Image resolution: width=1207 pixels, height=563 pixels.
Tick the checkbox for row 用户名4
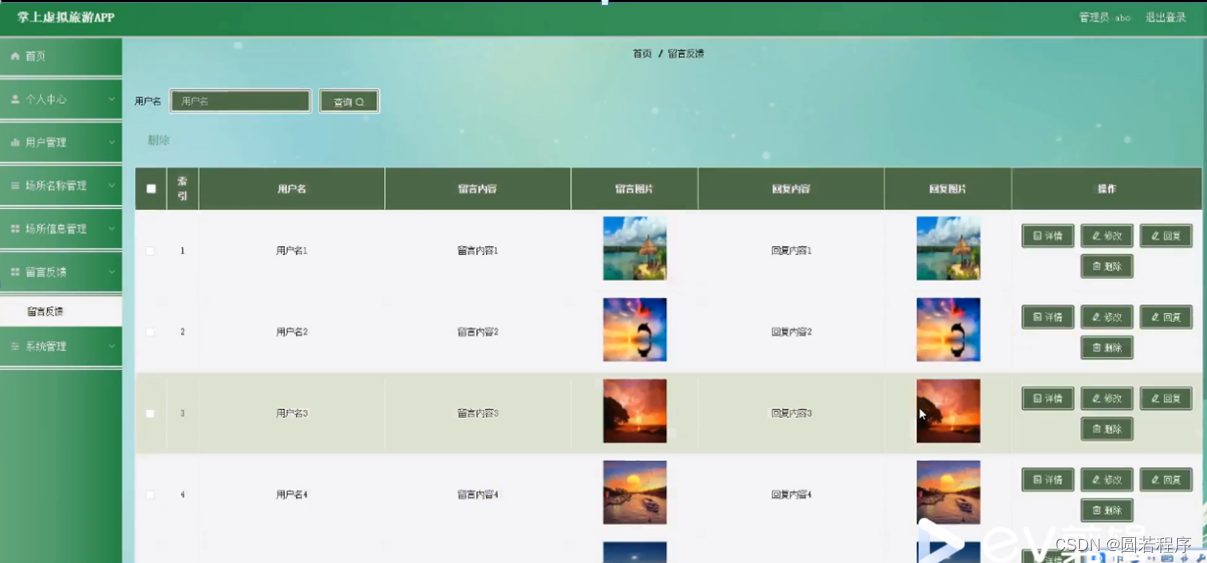150,495
